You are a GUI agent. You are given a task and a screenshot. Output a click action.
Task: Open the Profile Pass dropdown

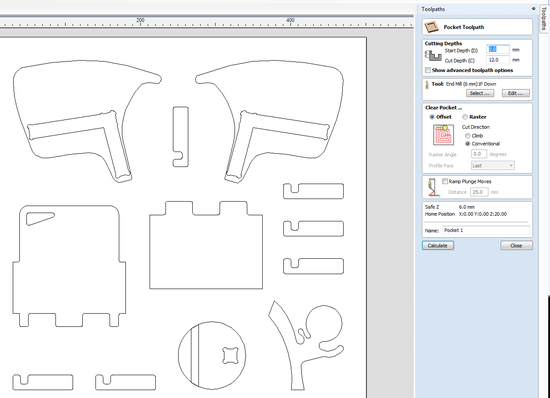point(492,165)
